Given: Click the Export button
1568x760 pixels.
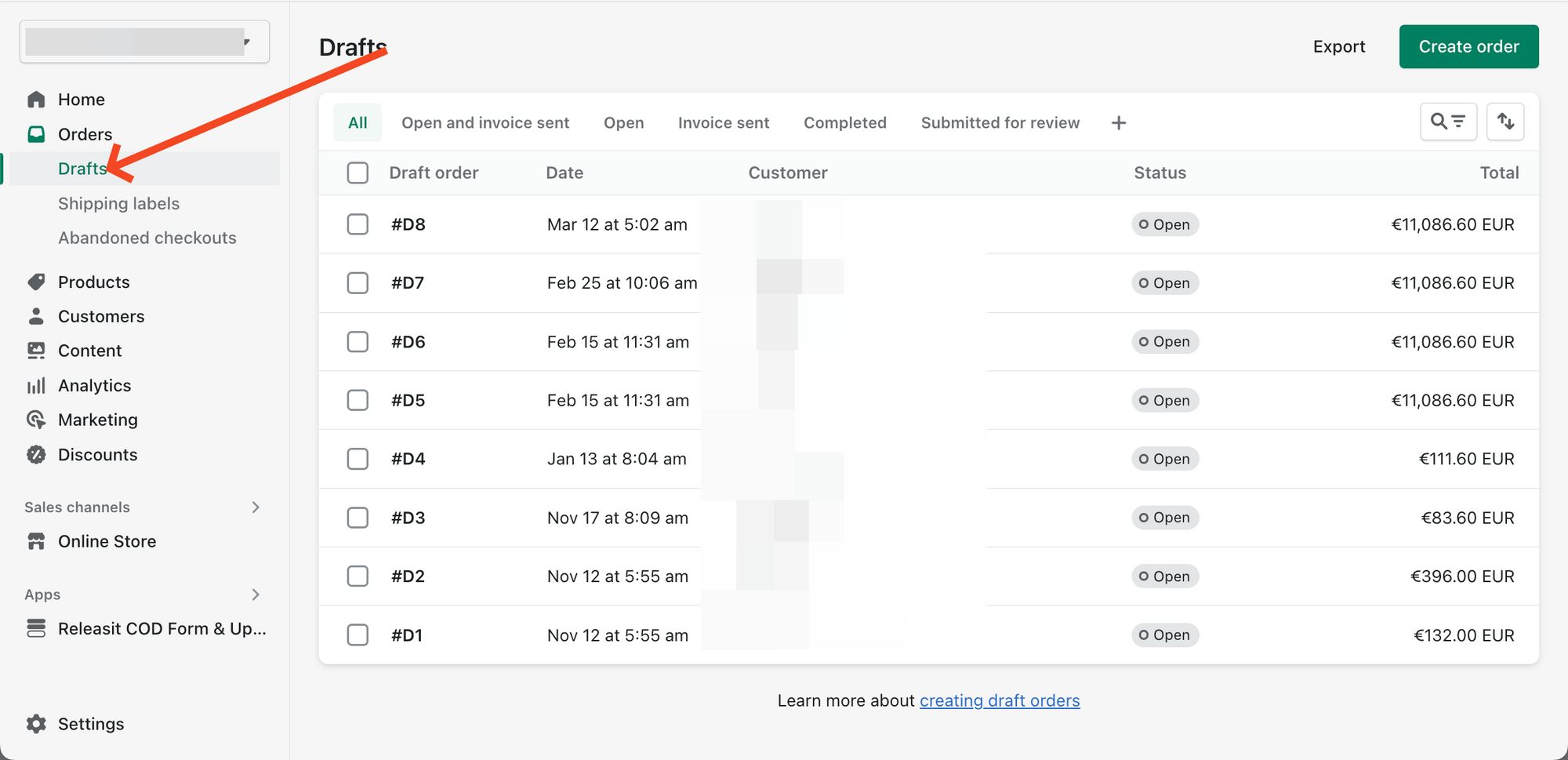Looking at the screenshot, I should tap(1339, 46).
